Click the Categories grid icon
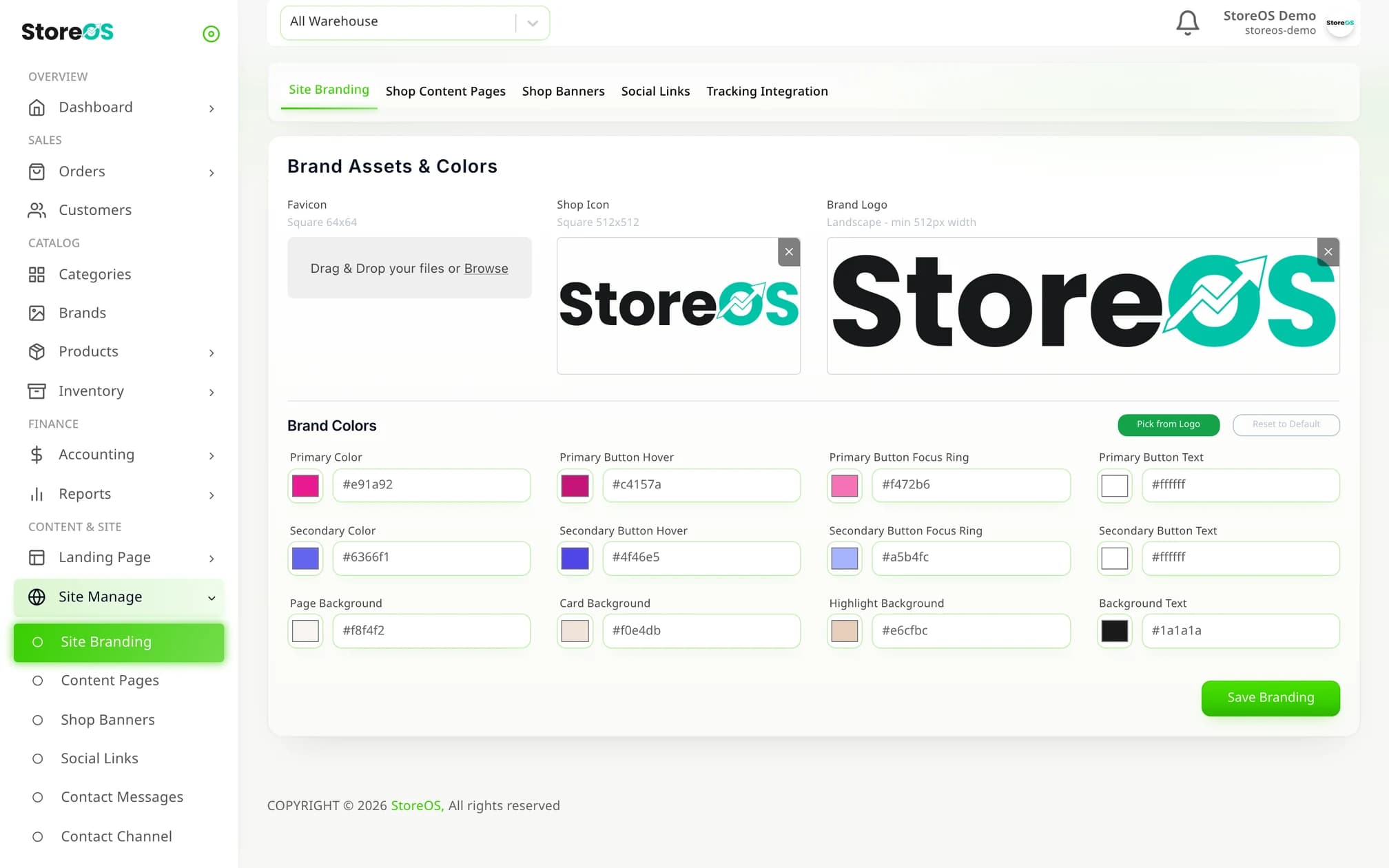1389x868 pixels. pos(37,275)
